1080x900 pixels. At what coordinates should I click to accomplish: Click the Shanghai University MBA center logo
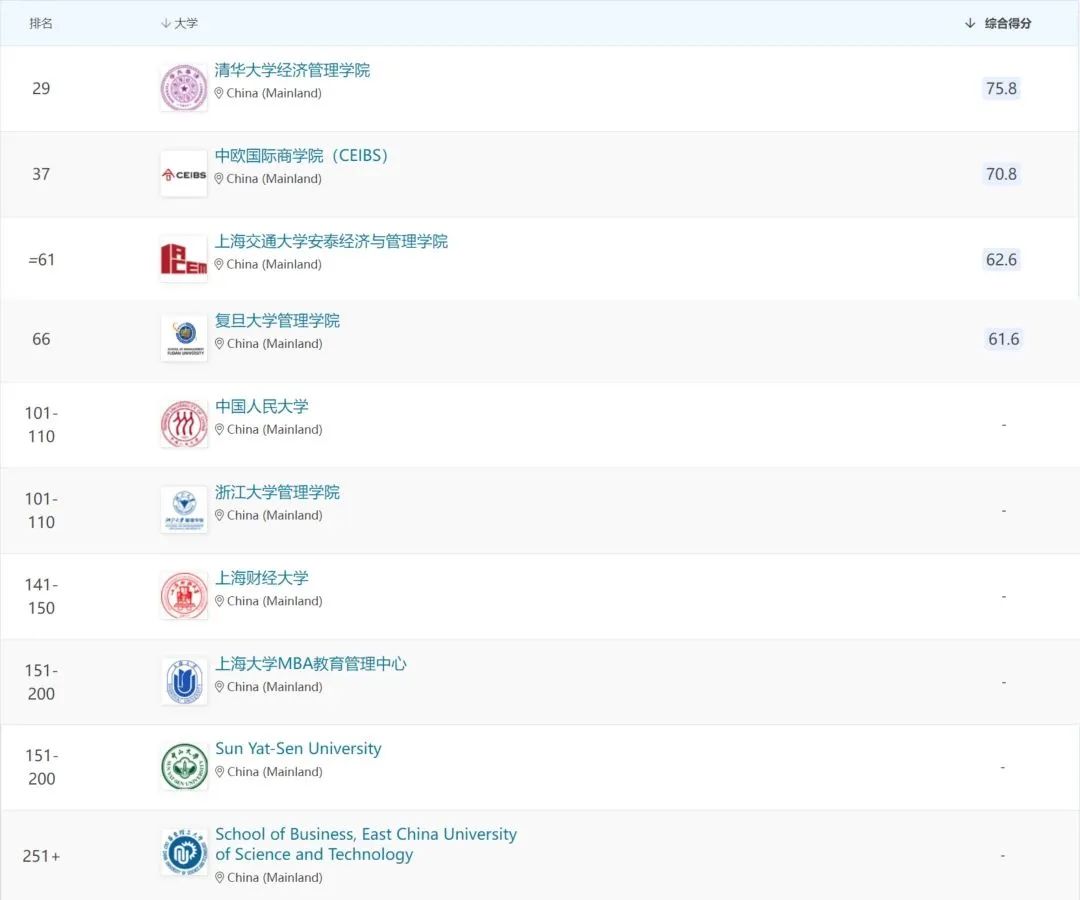[184, 682]
